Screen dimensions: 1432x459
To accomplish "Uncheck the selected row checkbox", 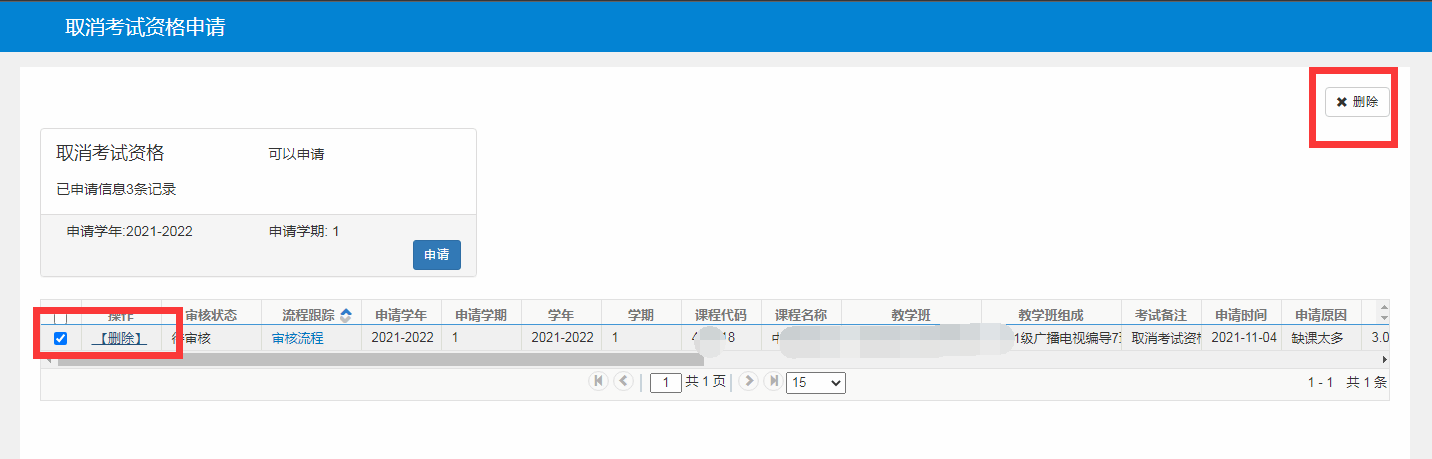I will click(60, 339).
